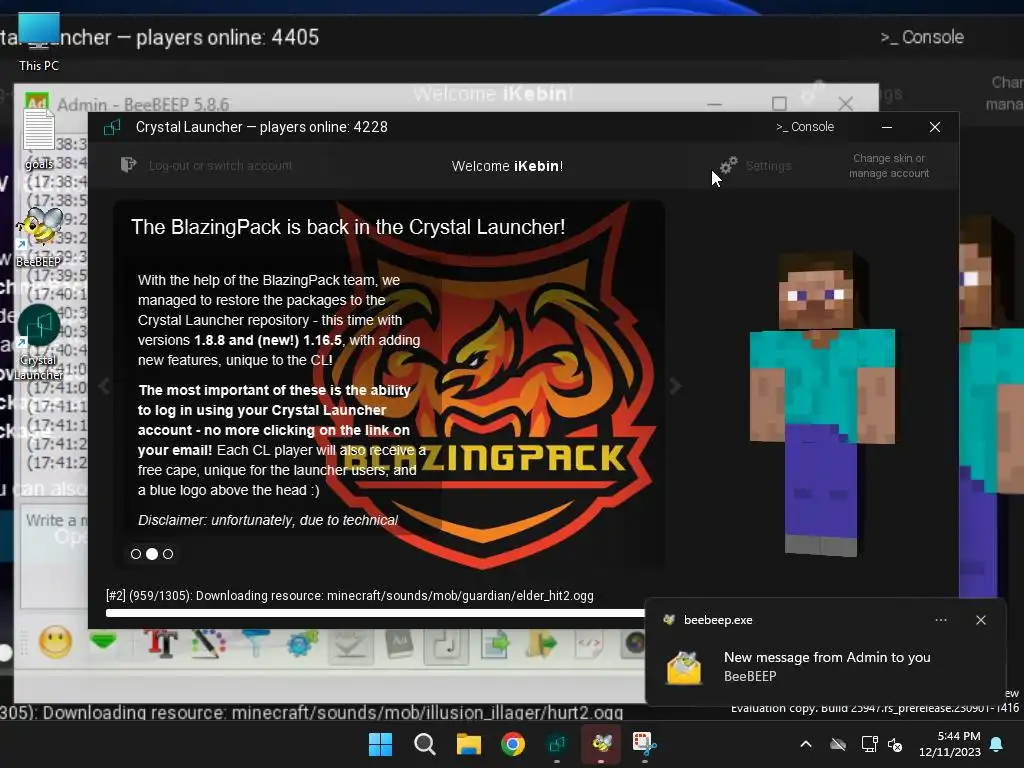Switch to Crystal Launcher taskbar icon
1024x768 pixels.
tap(556, 744)
